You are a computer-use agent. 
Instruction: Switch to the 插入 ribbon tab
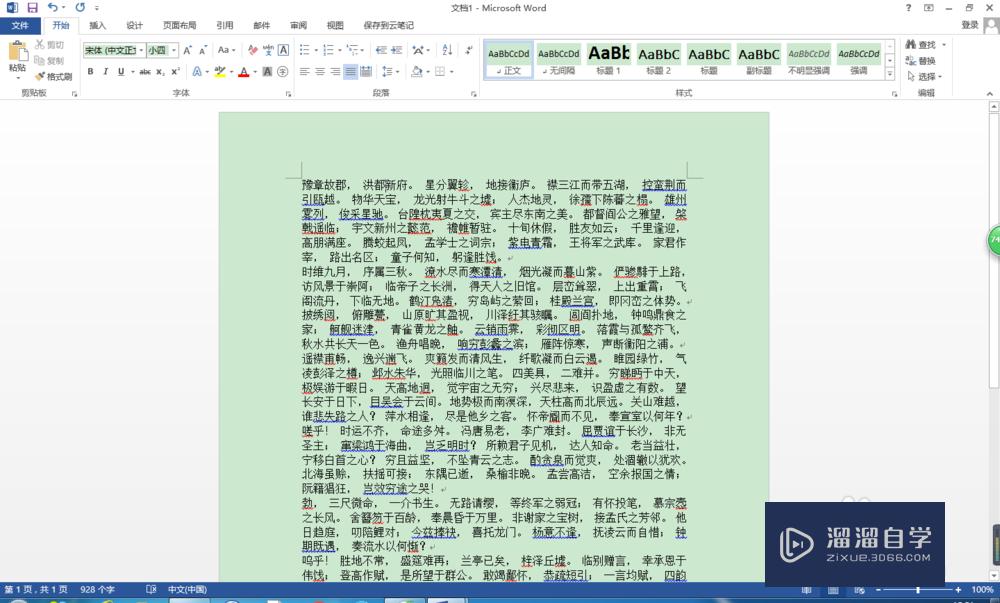coord(97,26)
